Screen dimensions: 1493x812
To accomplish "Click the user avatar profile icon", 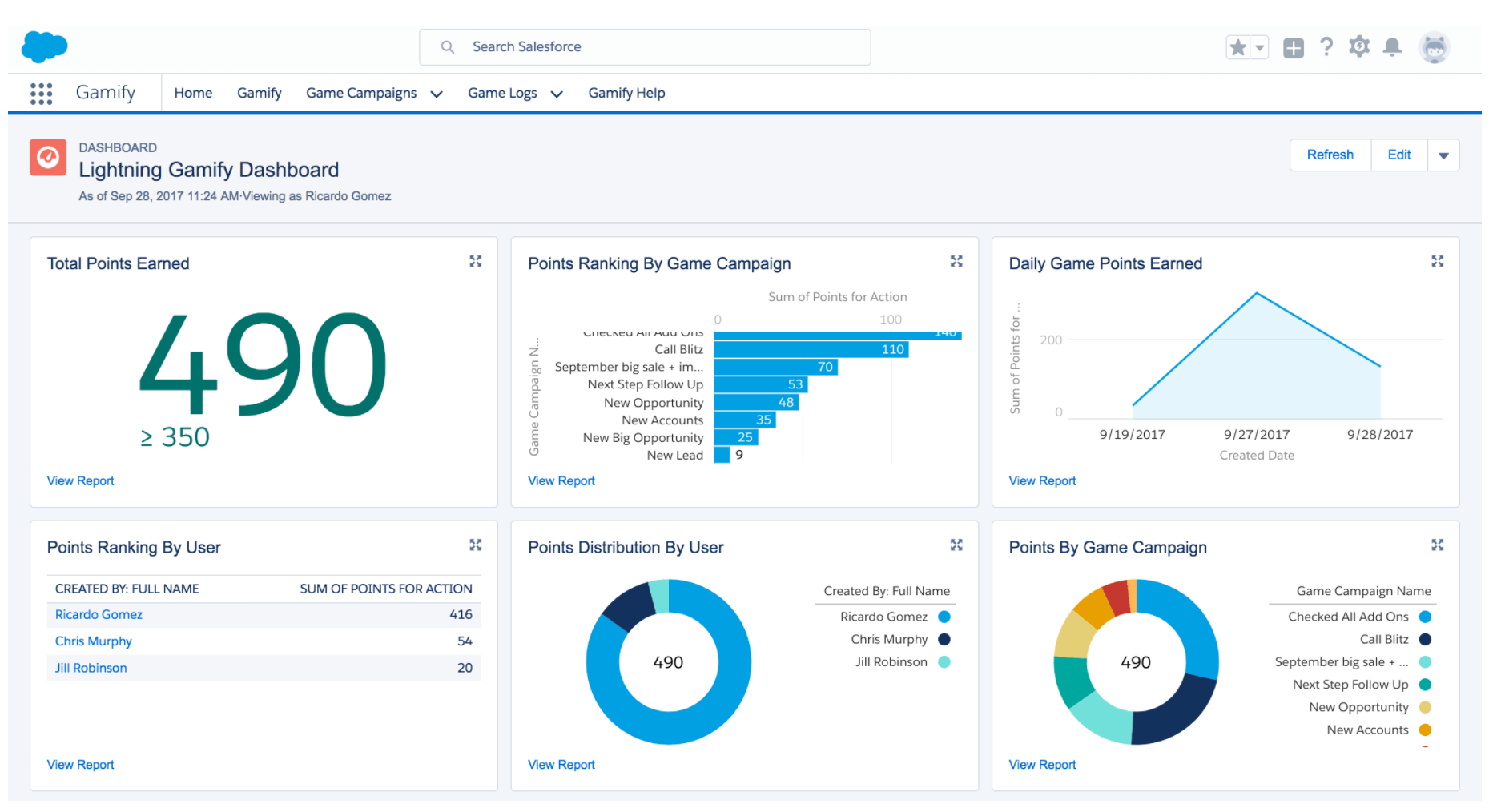I will click(x=1435, y=47).
